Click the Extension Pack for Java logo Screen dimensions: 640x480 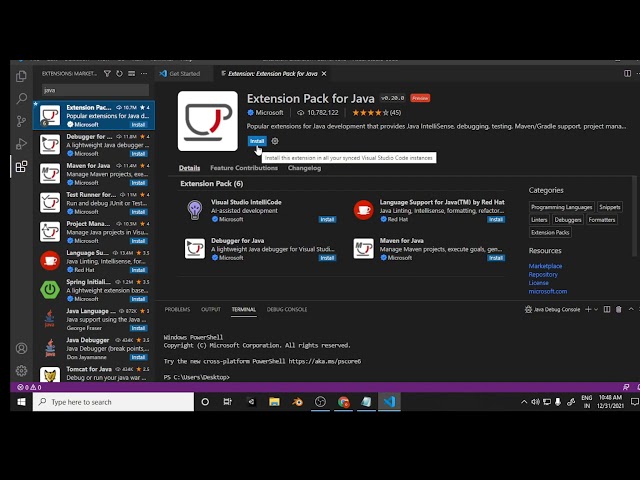click(x=208, y=121)
